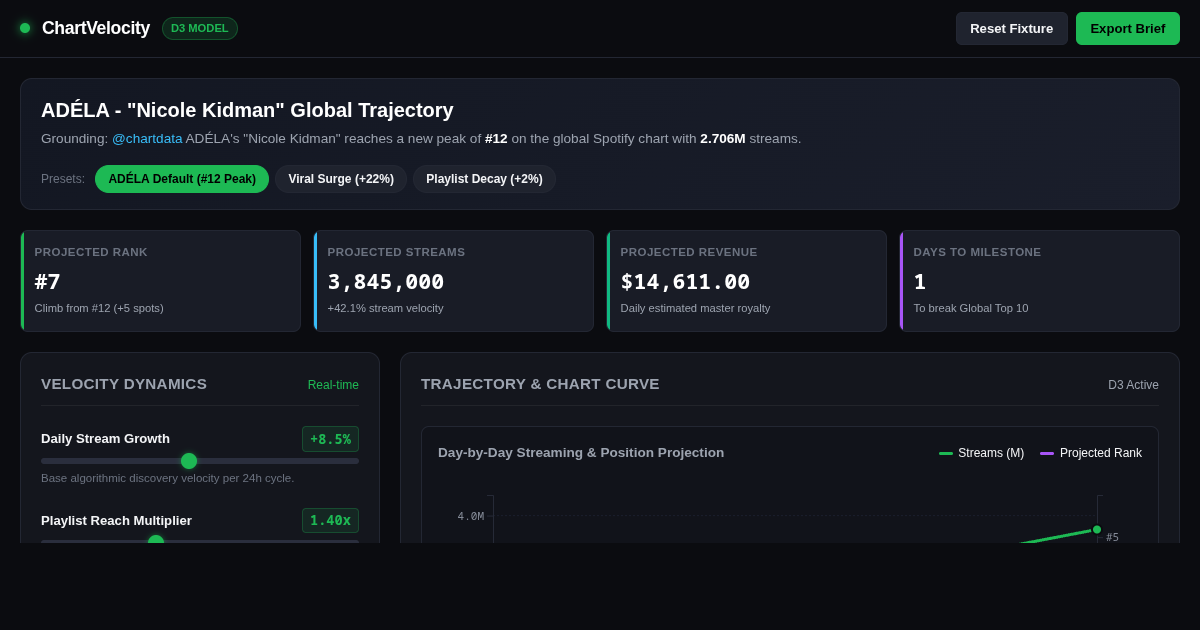Click the Real-time label in Velocity Dynamics
Image resolution: width=1200 pixels, height=630 pixels.
click(333, 385)
